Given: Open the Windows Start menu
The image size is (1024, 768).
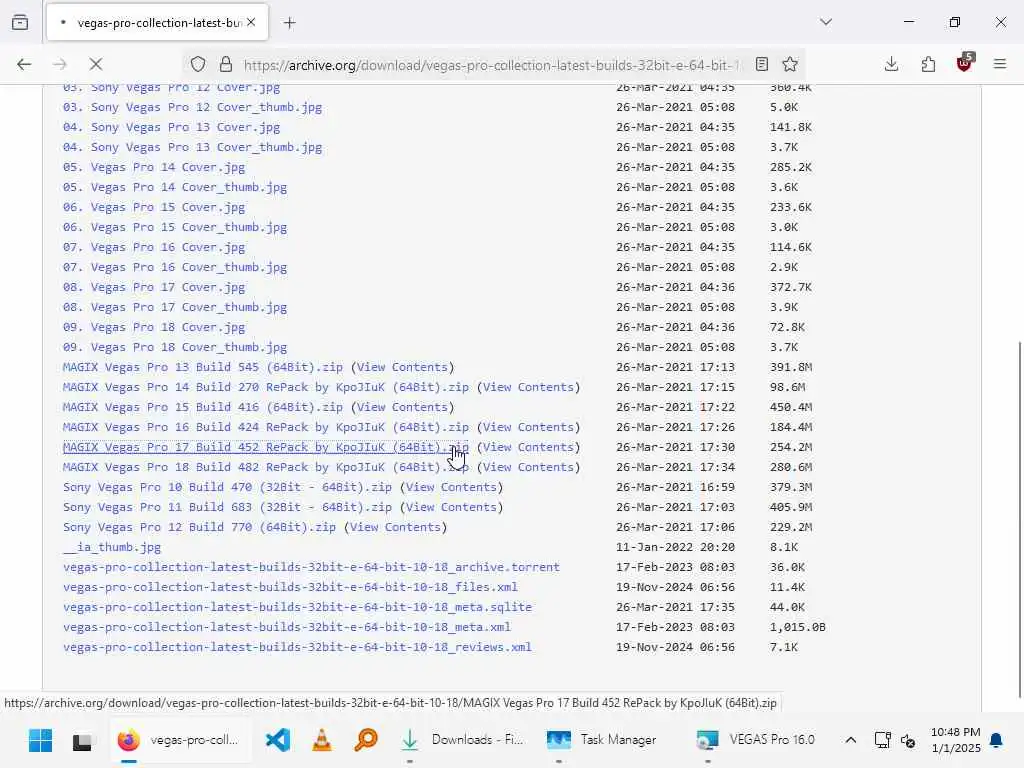Looking at the screenshot, I should tap(40, 741).
